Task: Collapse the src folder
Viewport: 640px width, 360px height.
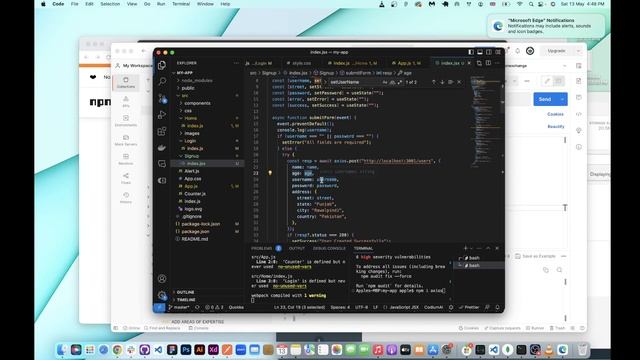Action: 184,96
